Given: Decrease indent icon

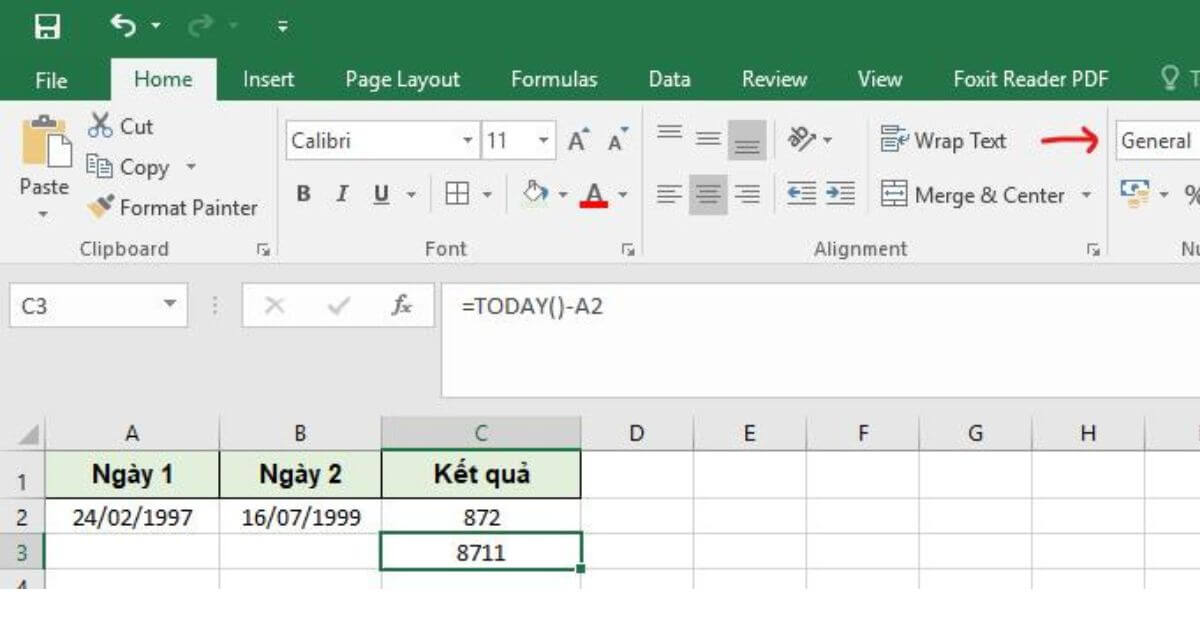Looking at the screenshot, I should coord(802,195).
